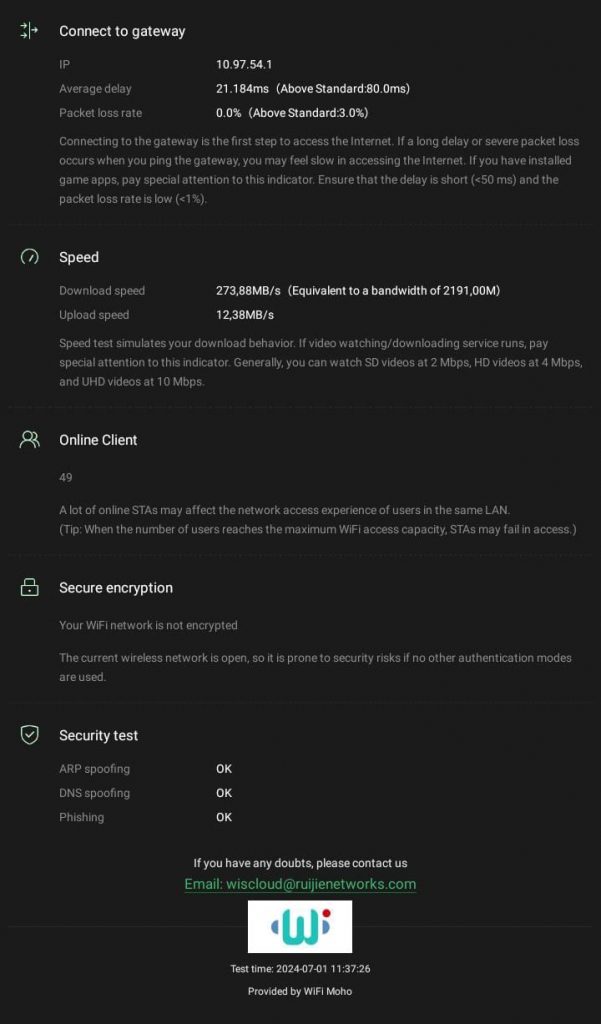
Task: Click the DNS spoofing OK status
Action: point(224,793)
